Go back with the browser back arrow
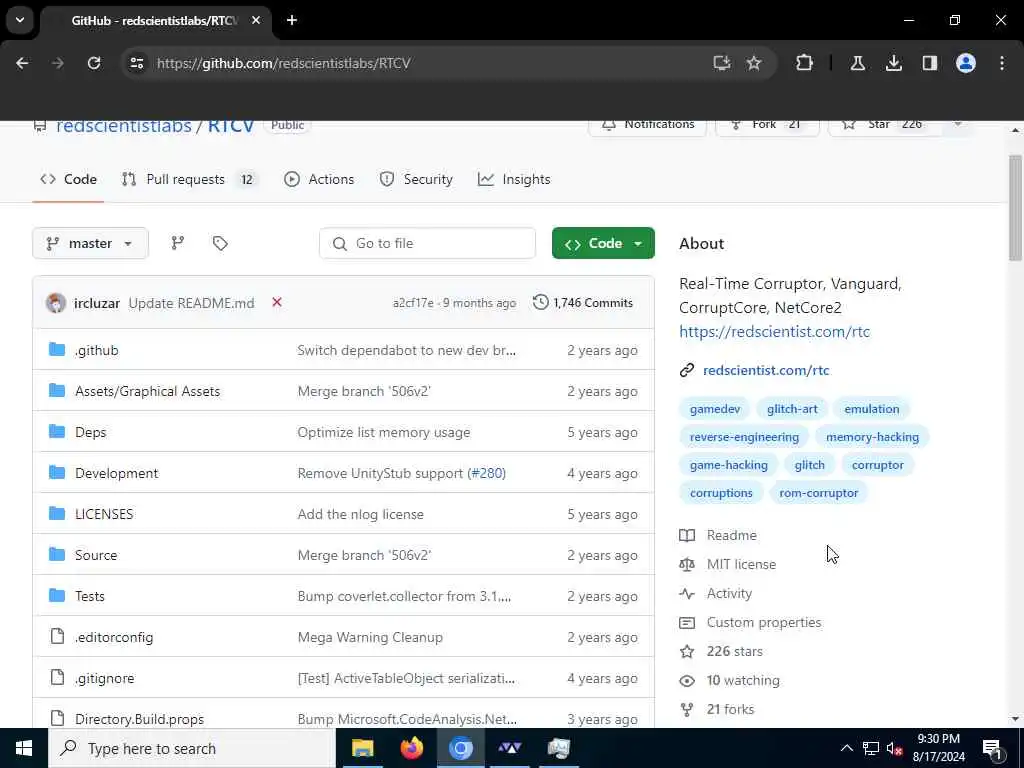Viewport: 1024px width, 768px height. pyautogui.click(x=22, y=63)
